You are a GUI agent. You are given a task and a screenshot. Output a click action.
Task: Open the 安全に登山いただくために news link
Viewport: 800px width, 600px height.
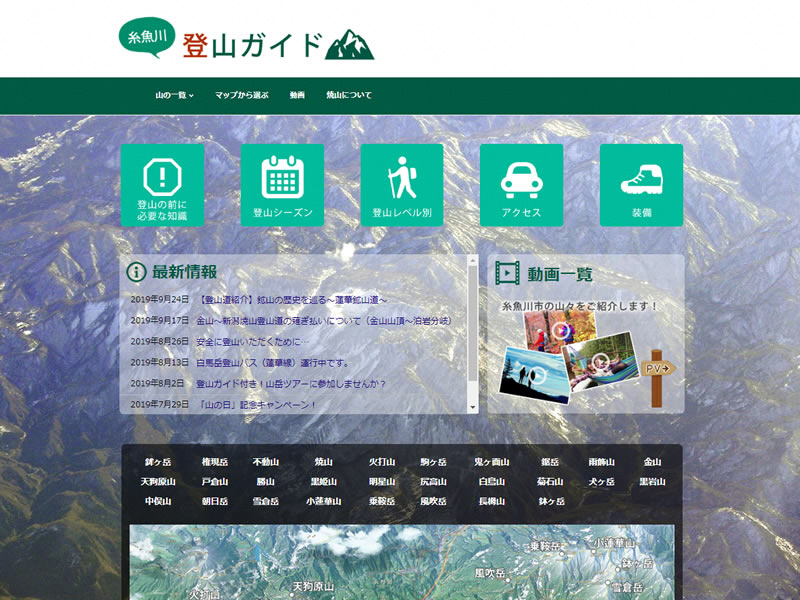256,342
